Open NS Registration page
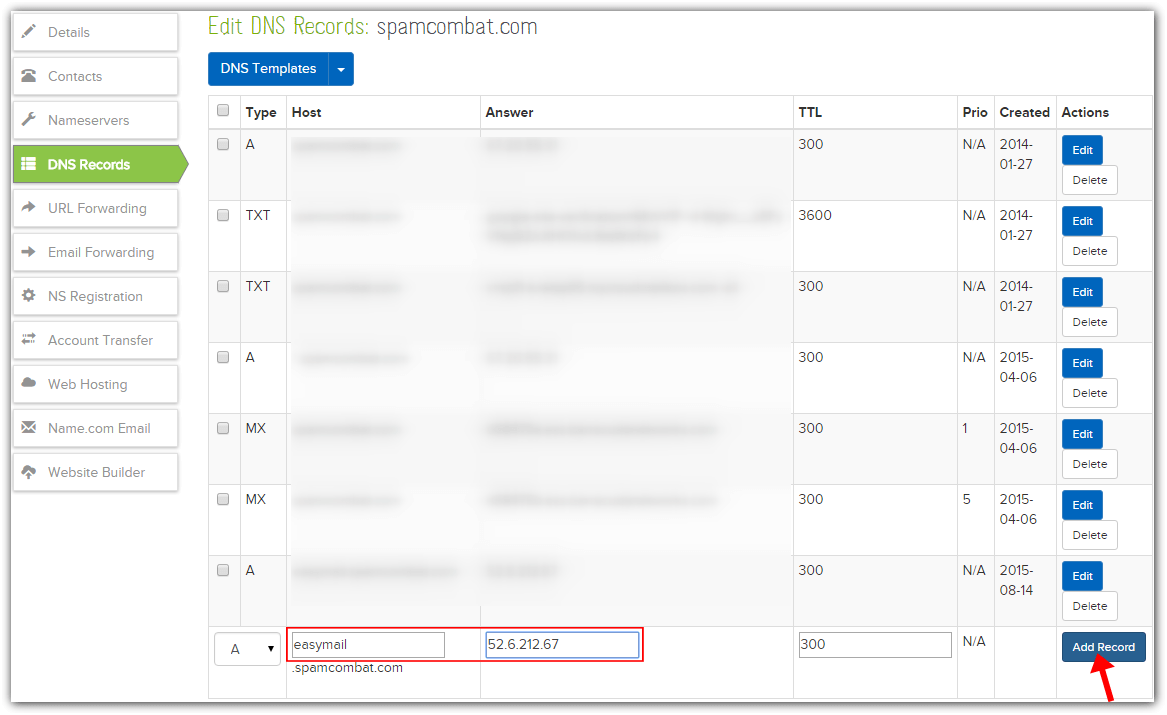This screenshot has height=715, width=1167. click(x=95, y=296)
